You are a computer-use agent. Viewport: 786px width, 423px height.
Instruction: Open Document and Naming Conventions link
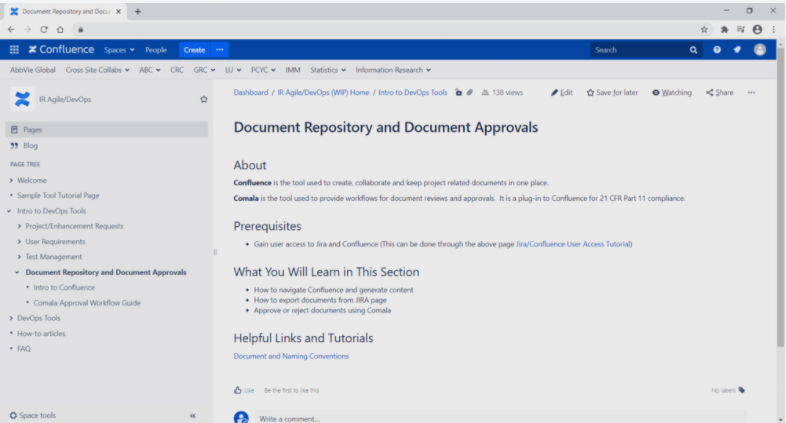click(291, 355)
